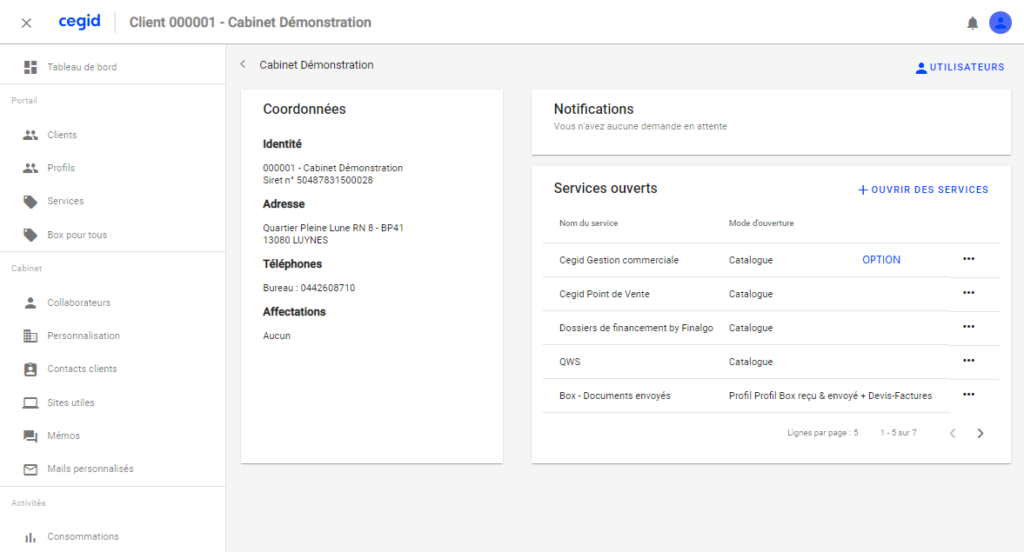
Task: Open options menu for QWS service
Action: pos(968,361)
